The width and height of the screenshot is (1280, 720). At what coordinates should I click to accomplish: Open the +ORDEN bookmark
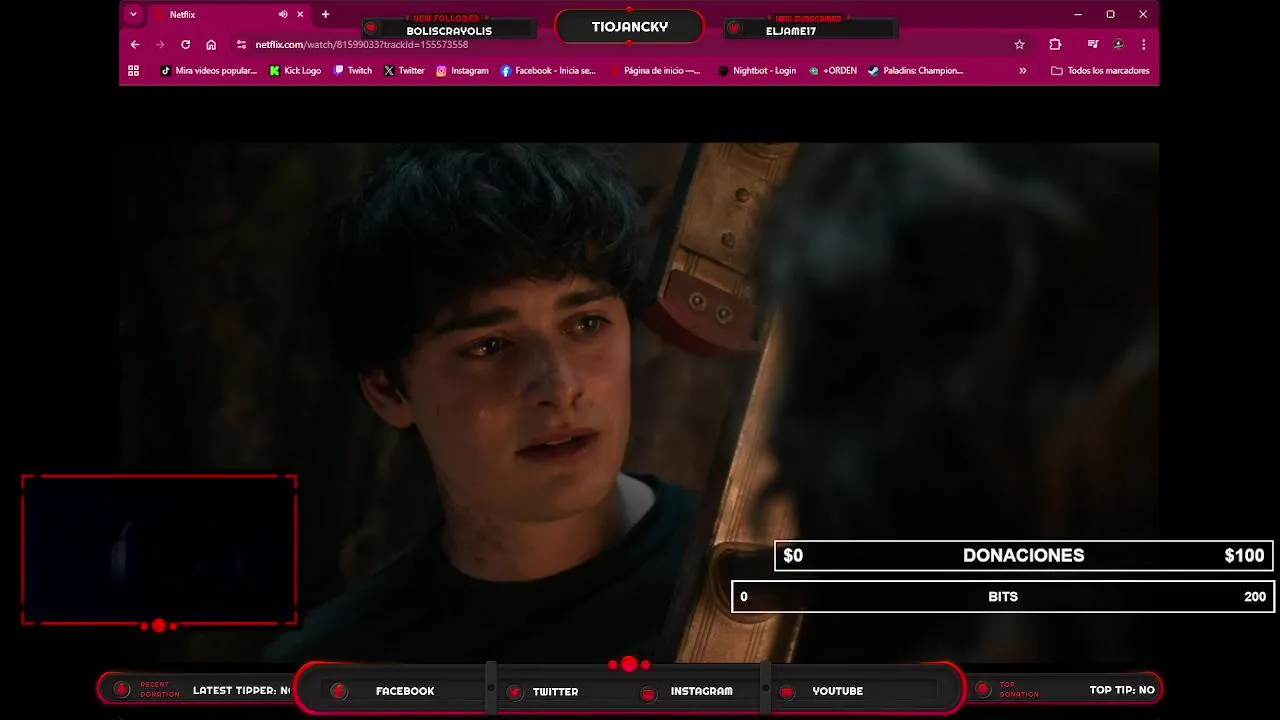[832, 71]
